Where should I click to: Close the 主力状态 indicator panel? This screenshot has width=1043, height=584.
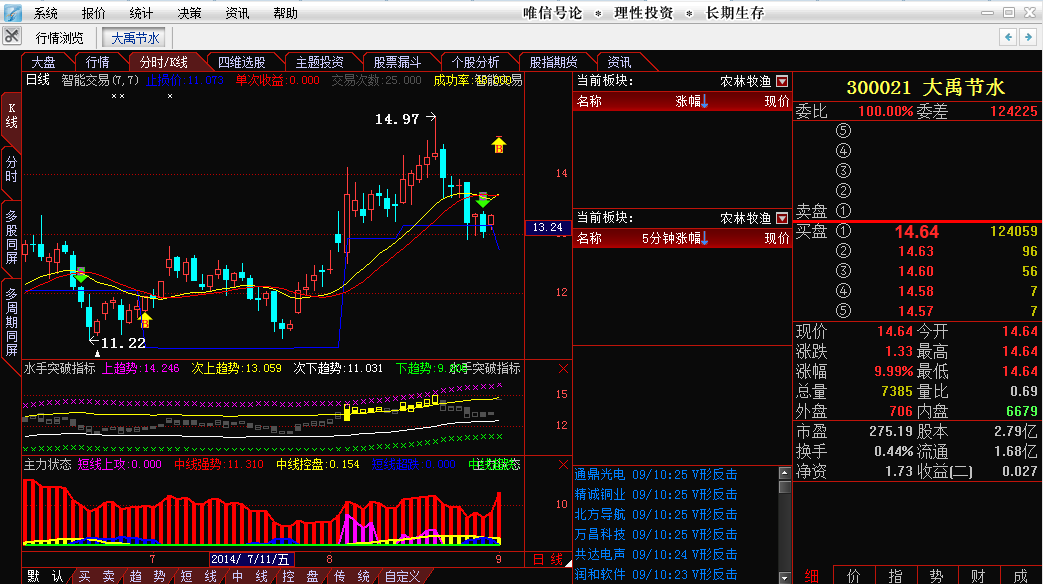(562, 465)
